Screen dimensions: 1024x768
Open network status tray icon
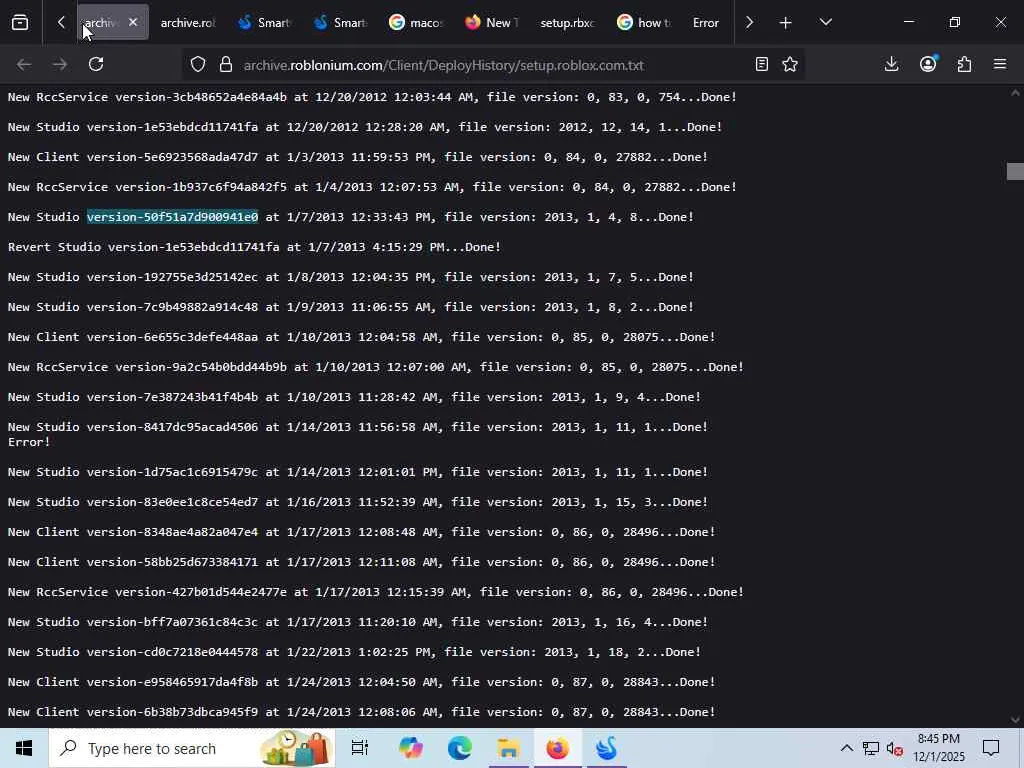(871, 748)
